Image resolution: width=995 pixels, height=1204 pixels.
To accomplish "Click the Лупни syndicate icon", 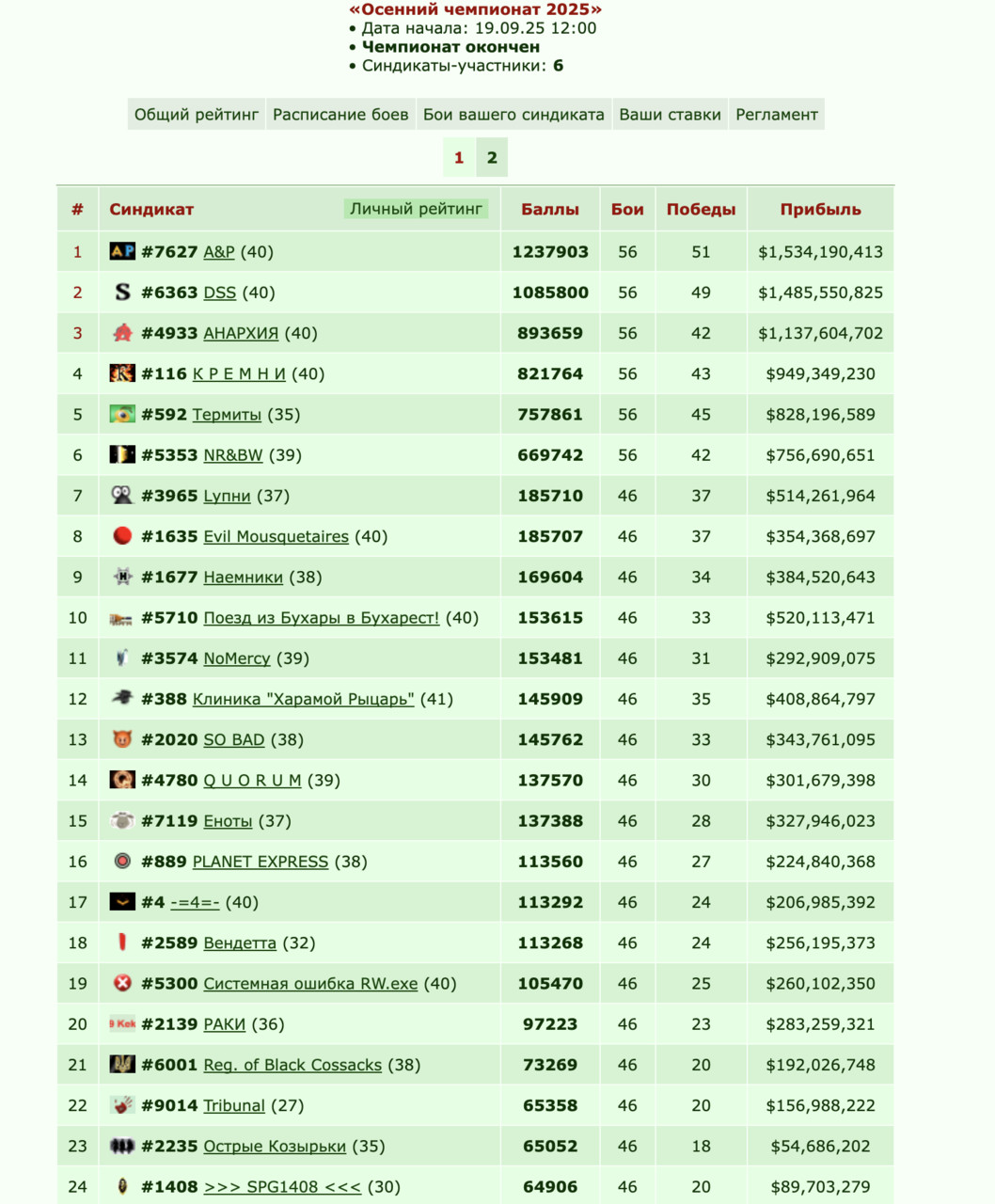I will pyautogui.click(x=122, y=495).
